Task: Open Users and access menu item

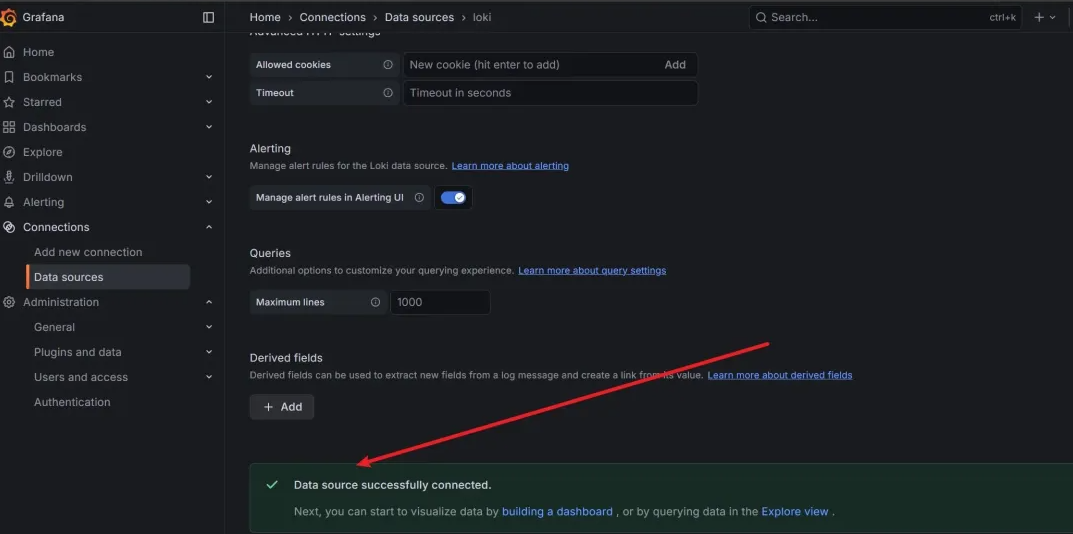Action: click(x=81, y=377)
